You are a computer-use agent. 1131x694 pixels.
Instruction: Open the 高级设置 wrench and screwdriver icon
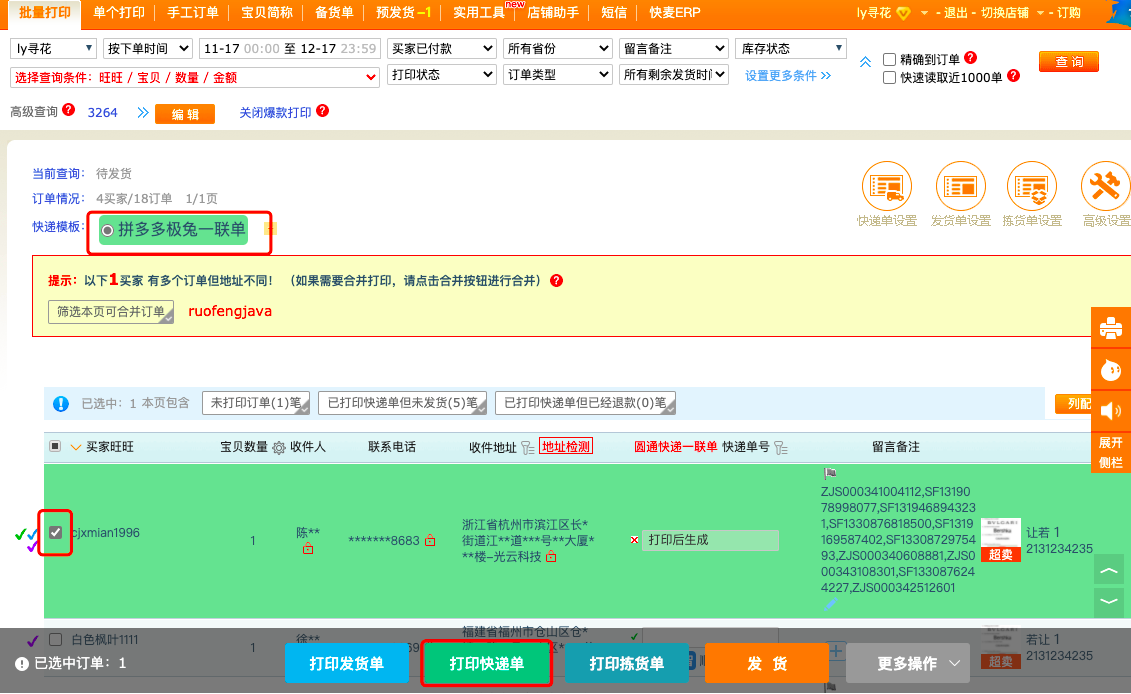click(1105, 187)
